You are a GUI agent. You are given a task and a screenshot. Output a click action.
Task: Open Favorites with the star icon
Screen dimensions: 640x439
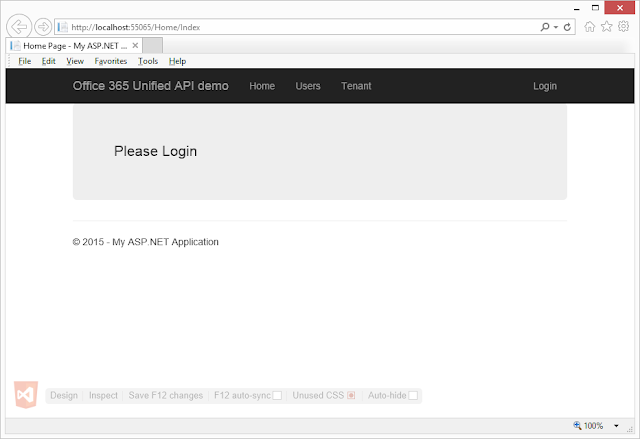click(x=607, y=27)
